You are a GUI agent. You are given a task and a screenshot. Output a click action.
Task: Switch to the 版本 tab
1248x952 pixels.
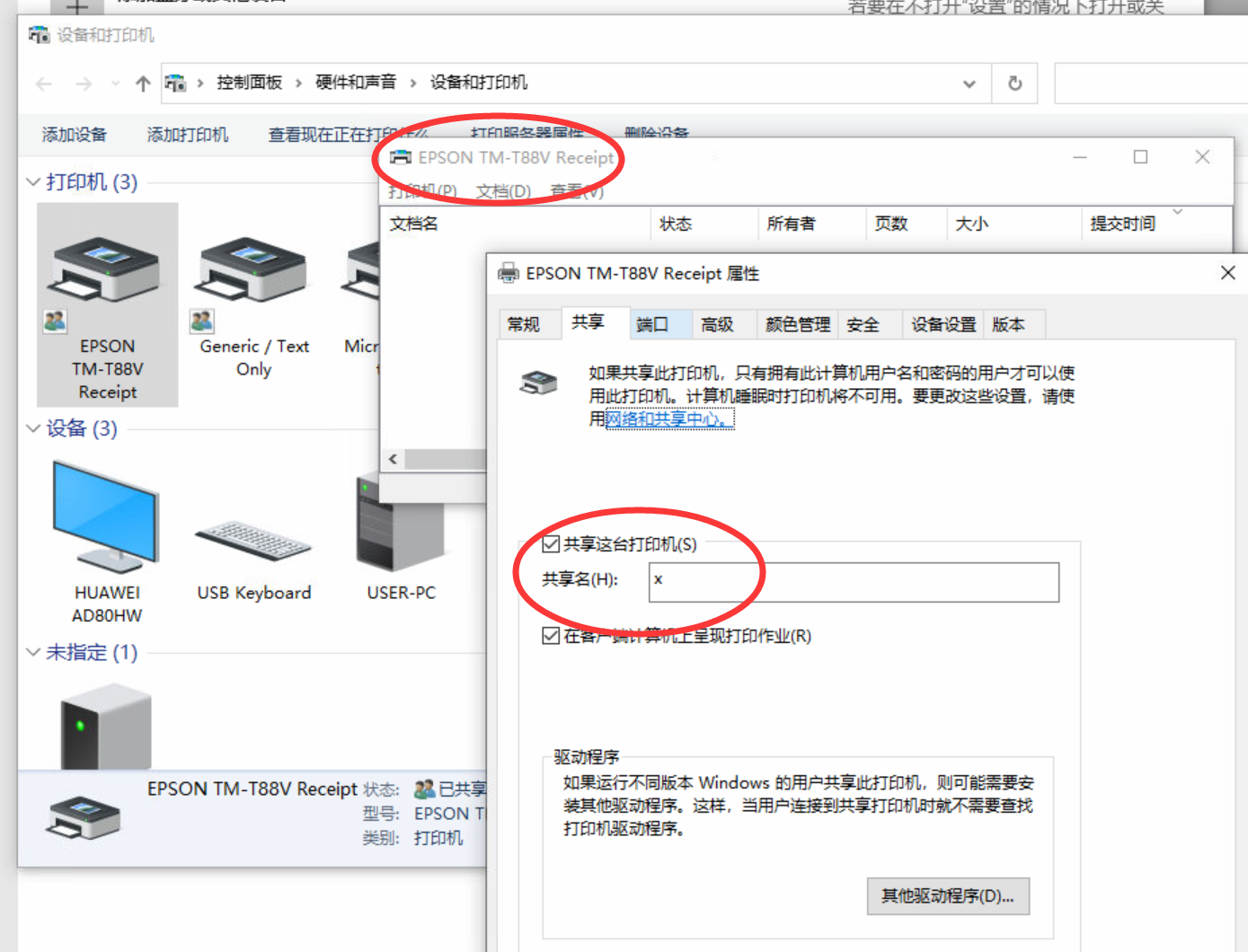1009,324
